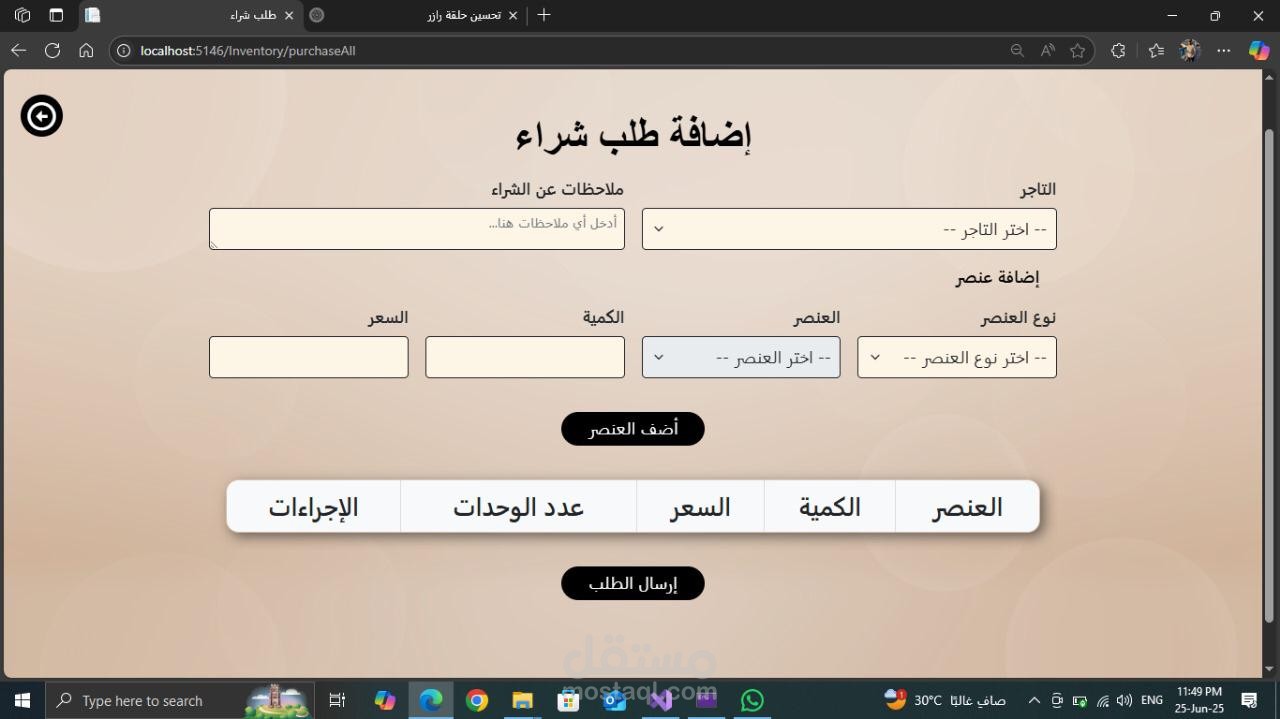Click the السعر table column header
Viewport: 1280px width, 719px height.
coord(700,507)
